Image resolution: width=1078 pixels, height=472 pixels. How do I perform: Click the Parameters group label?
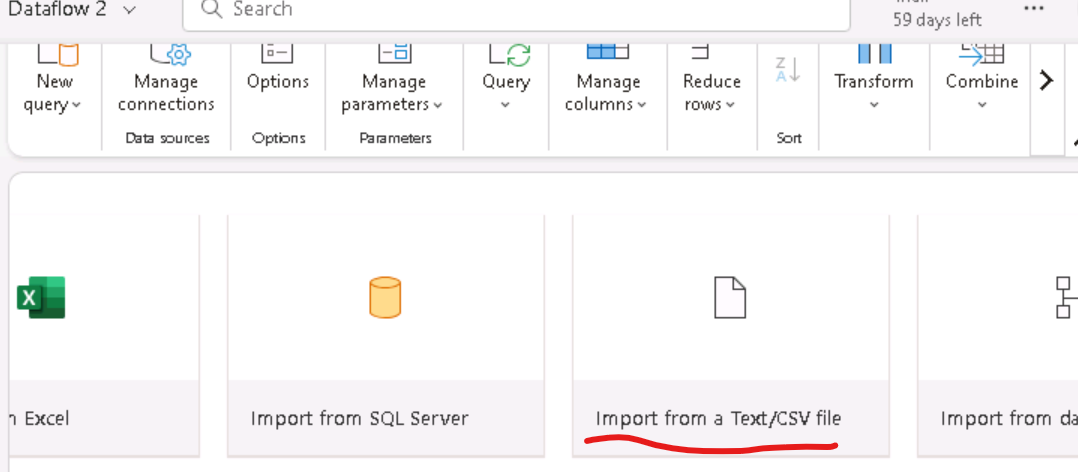pyautogui.click(x=395, y=138)
